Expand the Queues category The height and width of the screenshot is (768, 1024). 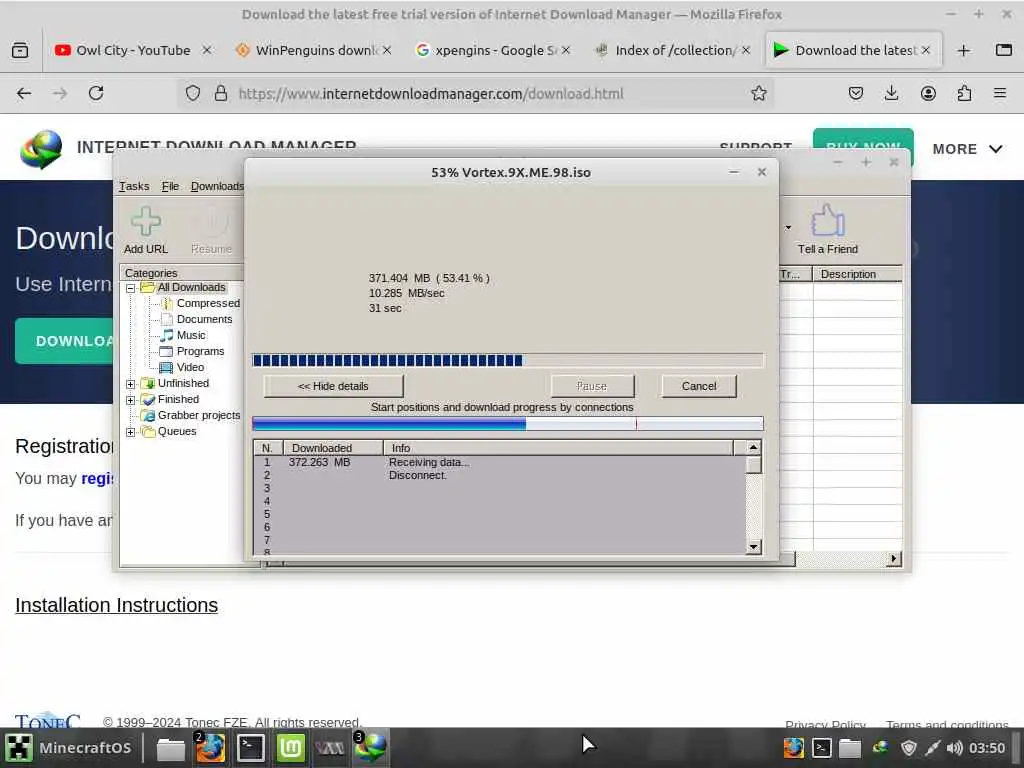[131, 432]
